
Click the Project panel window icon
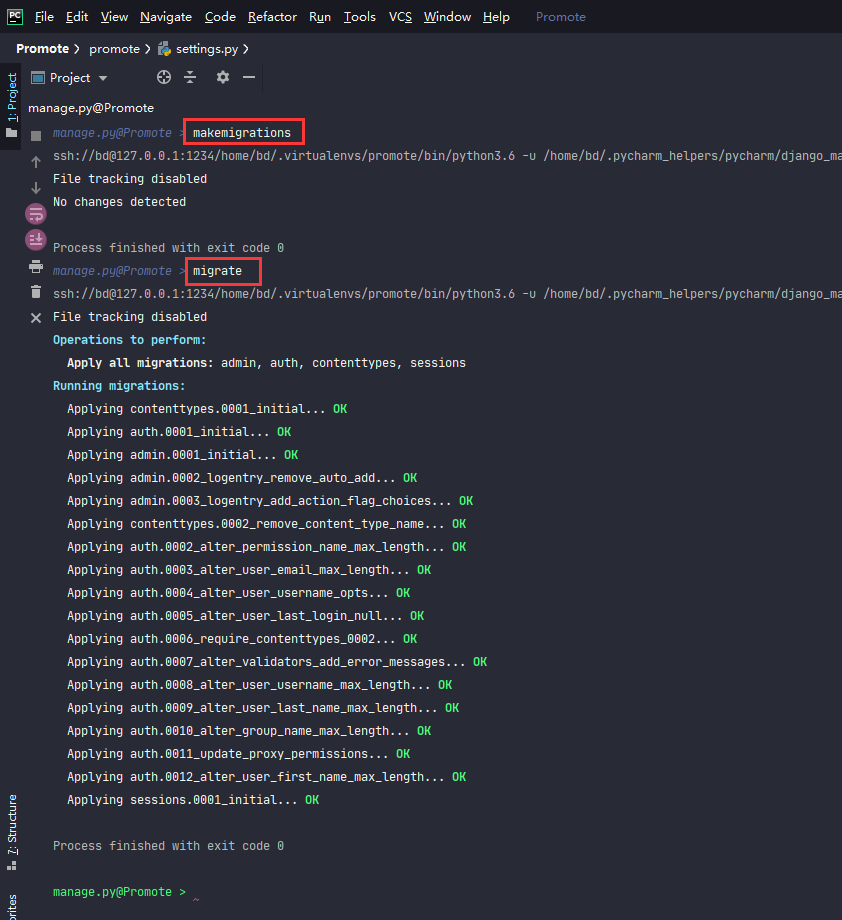38,77
